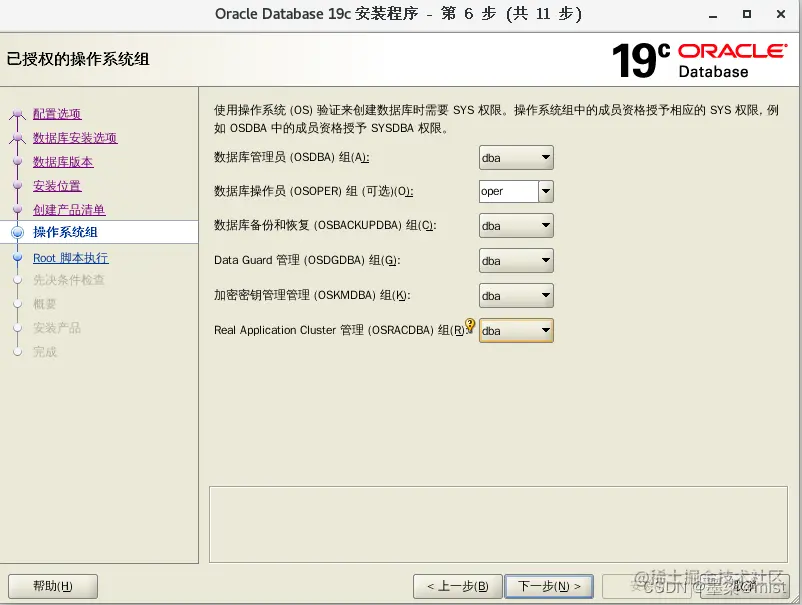802x605 pixels.
Task: Select the current 操作系统组 step
Action: click(x=65, y=232)
